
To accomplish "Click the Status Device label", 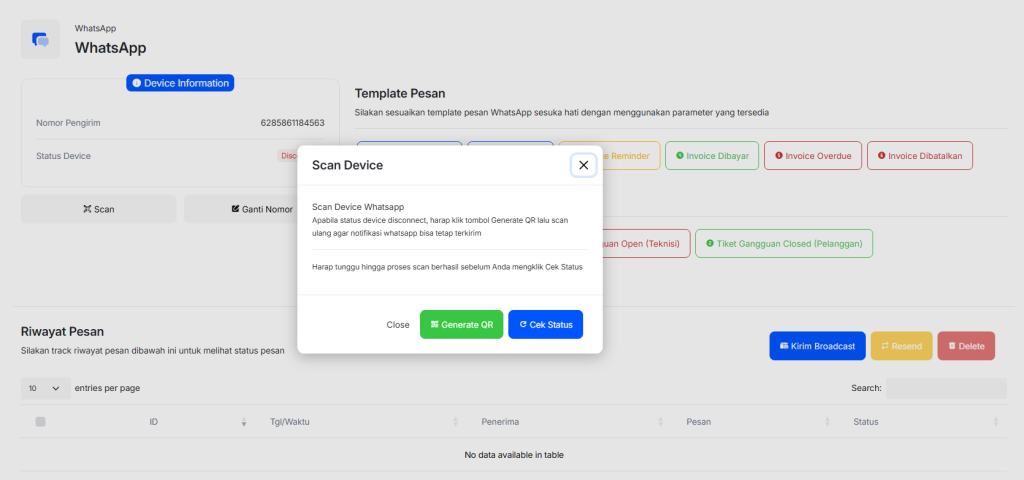I will click(x=63, y=156).
